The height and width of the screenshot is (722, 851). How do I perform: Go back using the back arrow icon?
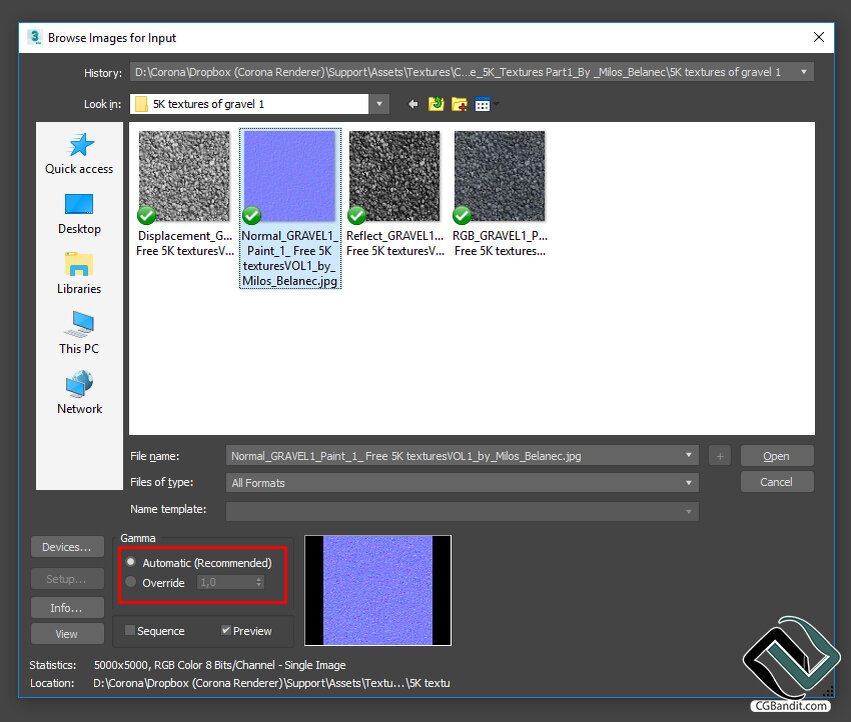(413, 104)
